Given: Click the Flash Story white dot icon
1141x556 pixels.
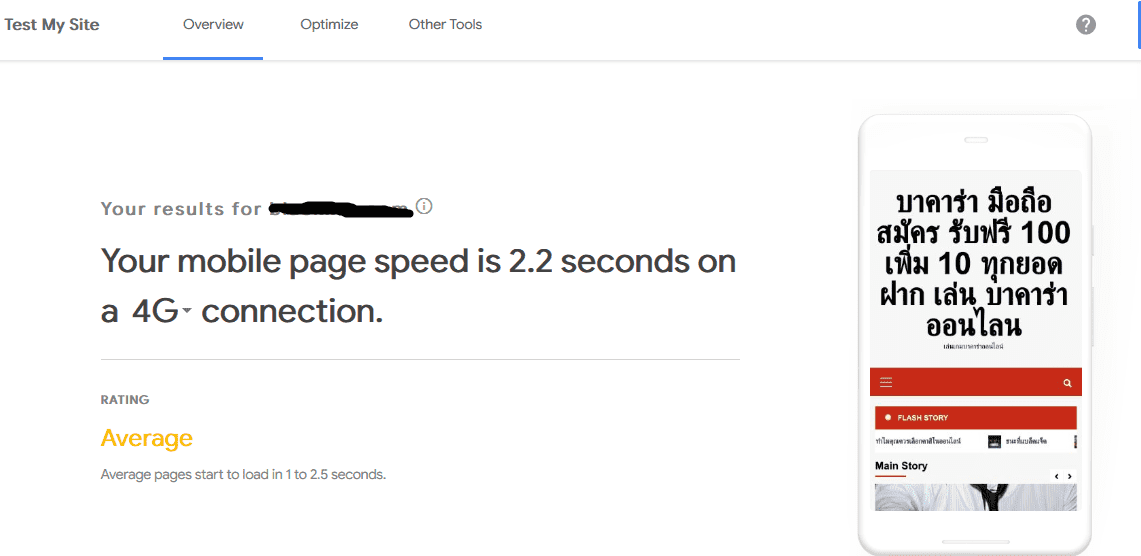Looking at the screenshot, I should click(x=888, y=418).
